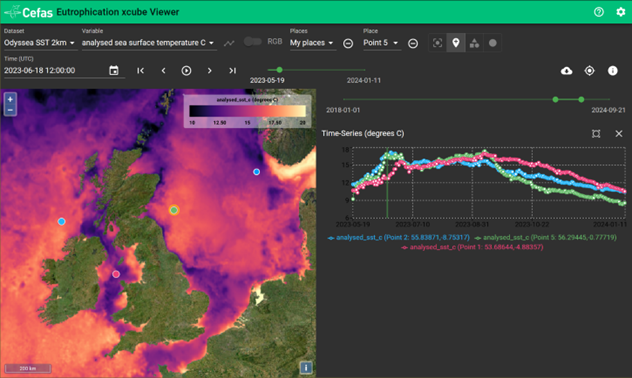632x378 pixels.
Task: Zoom out the map with minus button
Action: click(x=10, y=110)
